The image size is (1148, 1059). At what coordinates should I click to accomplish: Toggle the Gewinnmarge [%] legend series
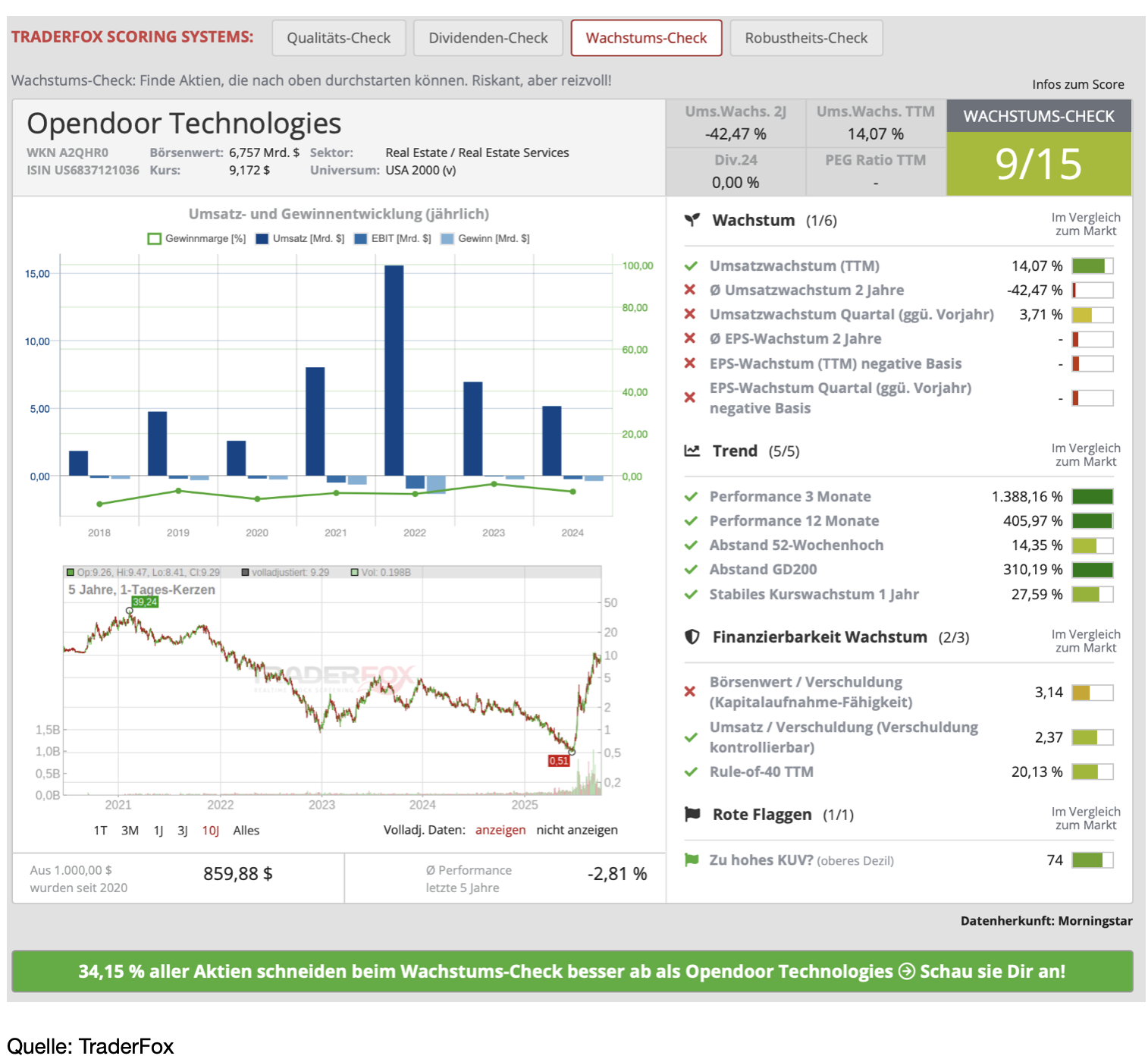pos(196,238)
